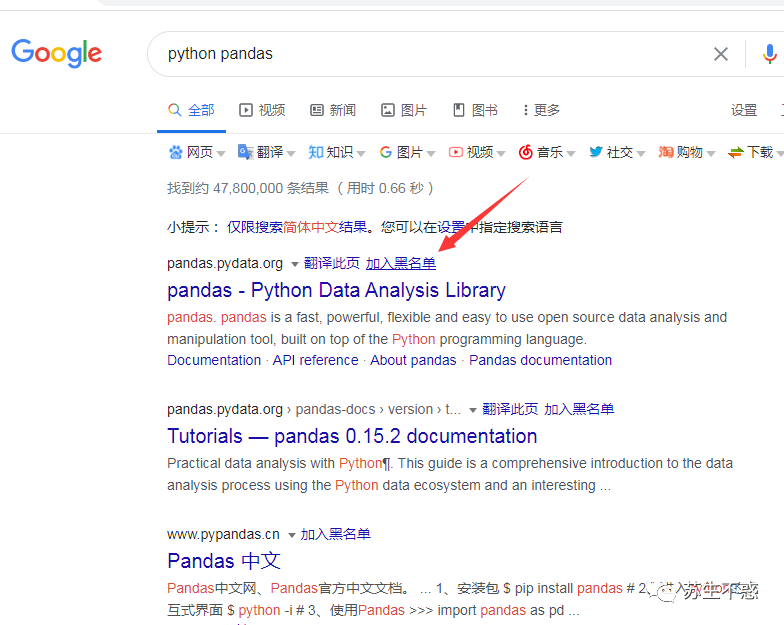The image size is (784, 625).
Task: Start voice search with microphone icon
Action: point(770,54)
